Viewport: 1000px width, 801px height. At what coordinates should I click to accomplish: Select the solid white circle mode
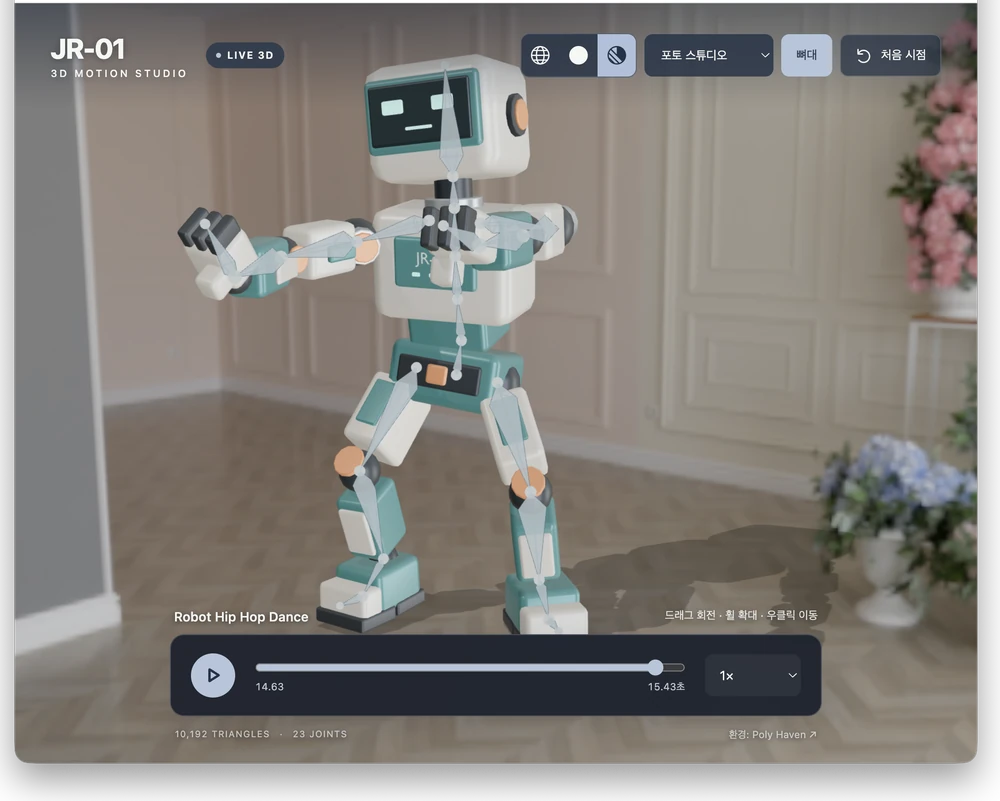point(578,55)
